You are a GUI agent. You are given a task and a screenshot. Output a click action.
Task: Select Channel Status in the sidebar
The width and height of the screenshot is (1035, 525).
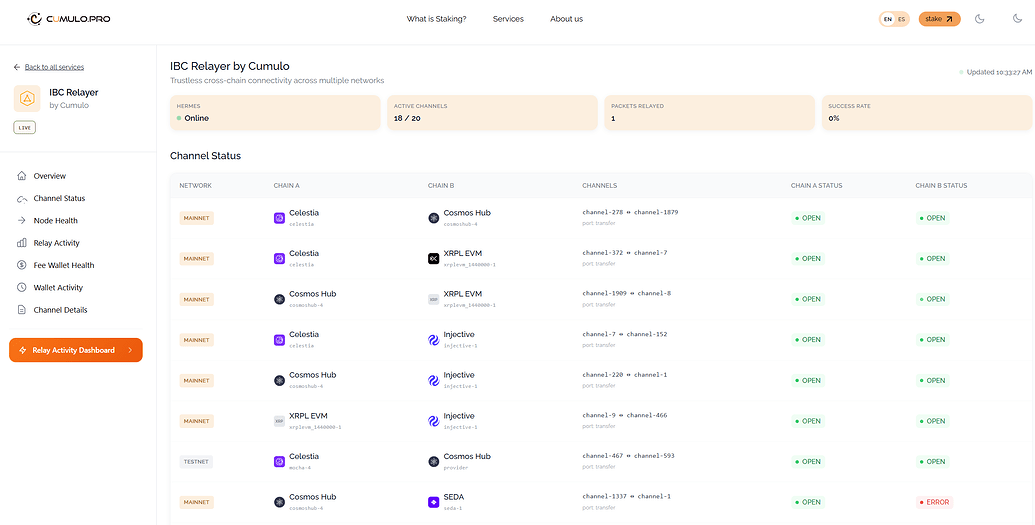(59, 198)
